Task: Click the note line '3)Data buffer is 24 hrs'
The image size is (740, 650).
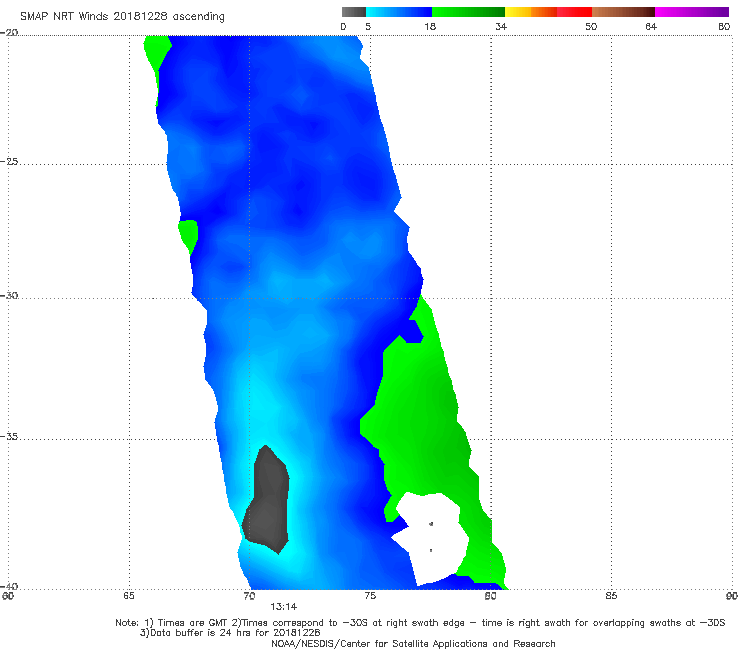Action: (230, 633)
